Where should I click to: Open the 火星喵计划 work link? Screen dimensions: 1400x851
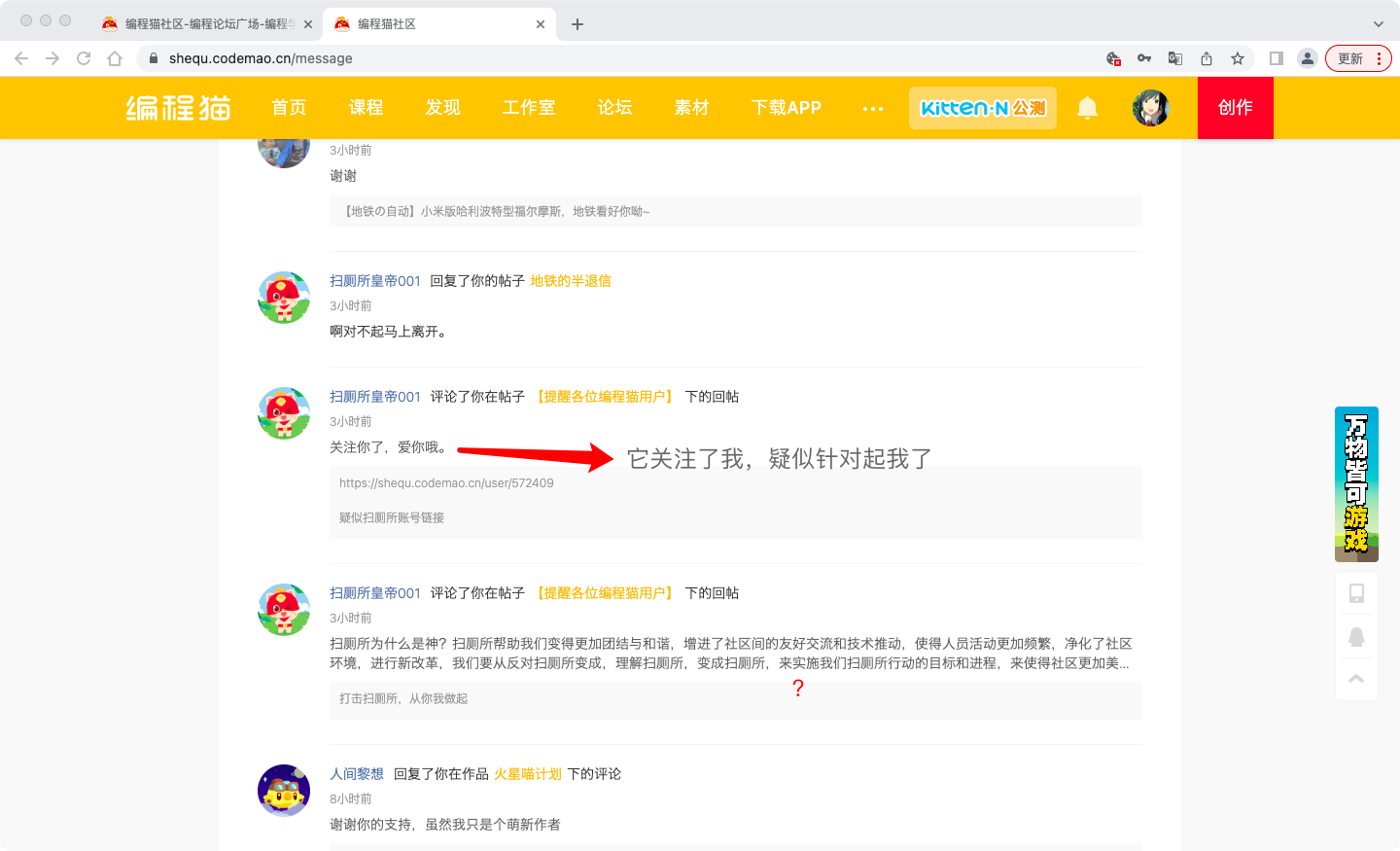point(528,774)
